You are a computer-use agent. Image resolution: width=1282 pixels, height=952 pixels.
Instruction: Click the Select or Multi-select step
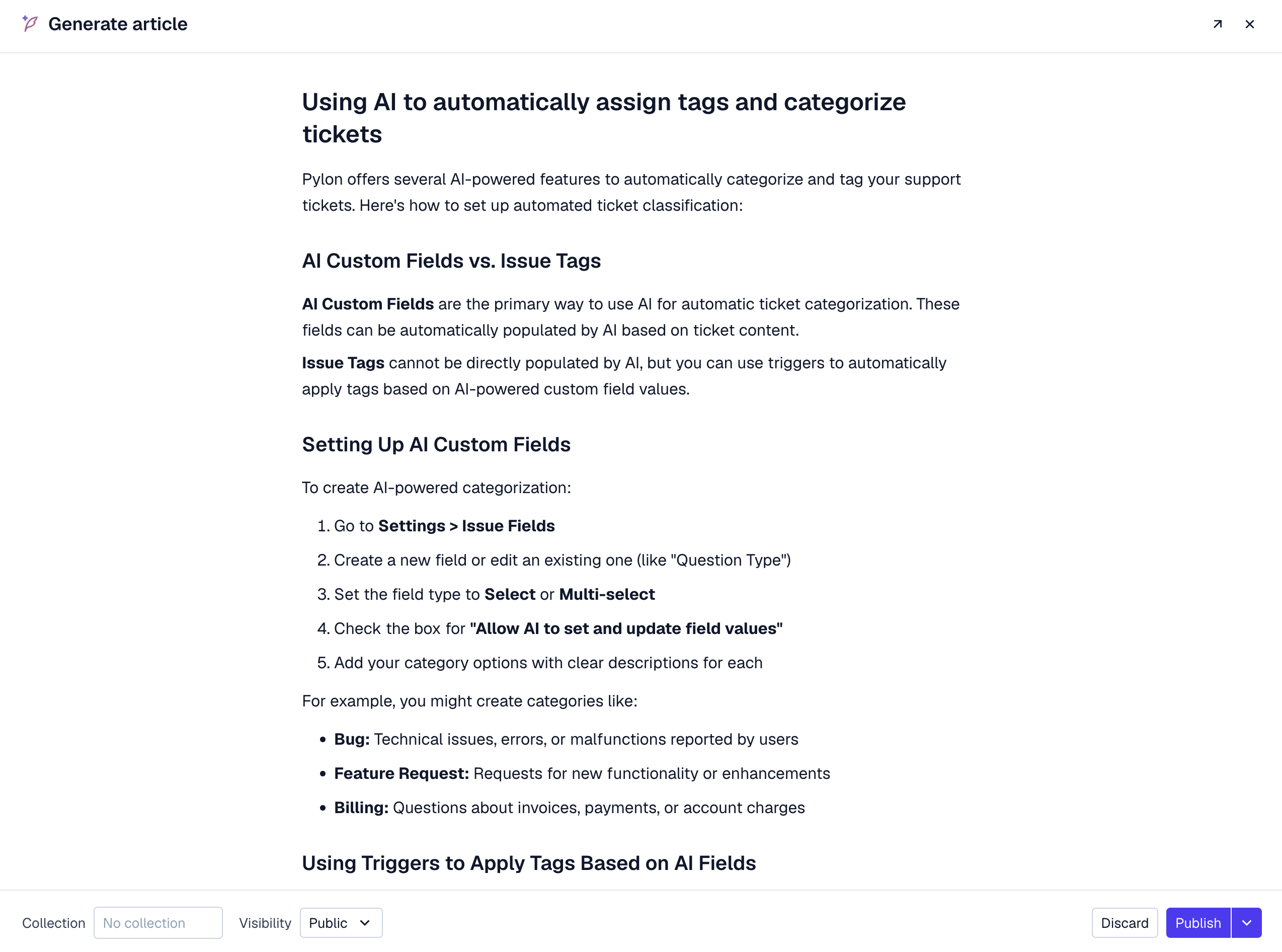tap(495, 594)
